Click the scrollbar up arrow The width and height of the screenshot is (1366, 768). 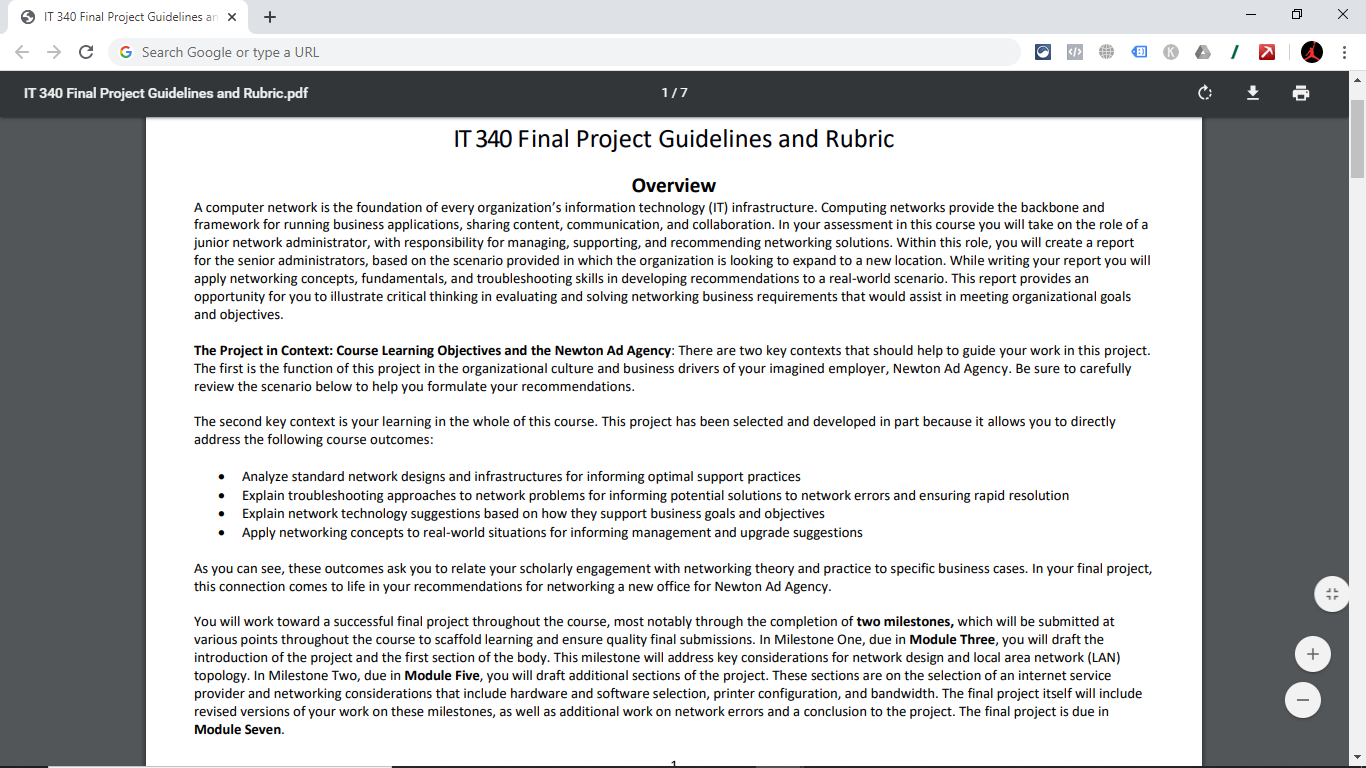click(x=1357, y=79)
